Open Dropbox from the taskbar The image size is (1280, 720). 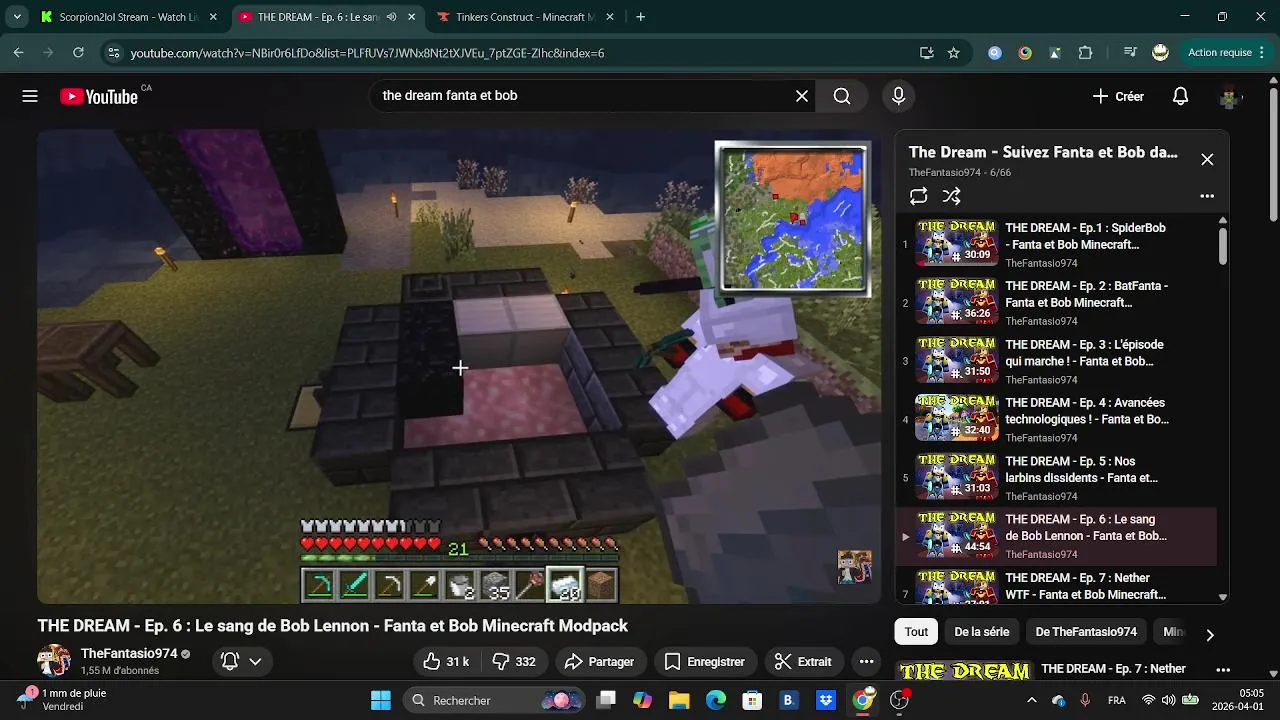pos(826,700)
